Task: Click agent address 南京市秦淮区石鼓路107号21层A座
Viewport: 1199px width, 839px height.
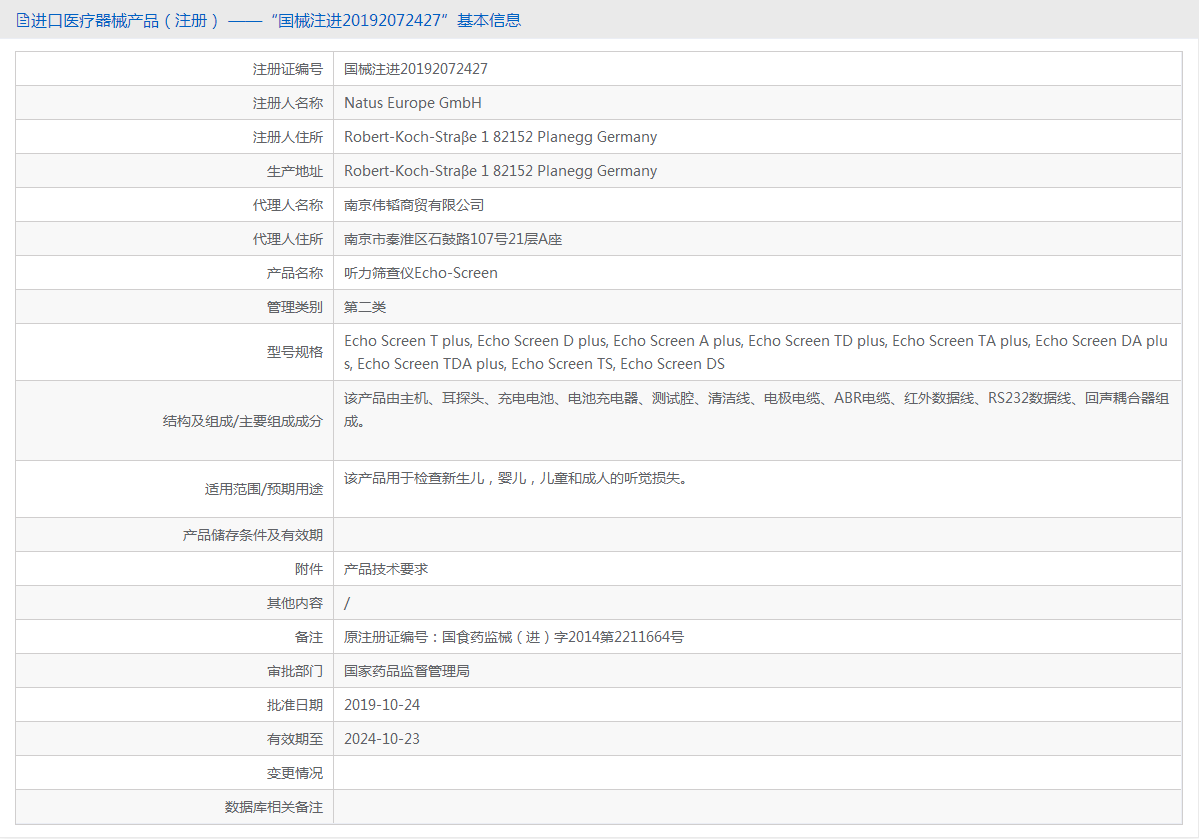Action: (453, 239)
